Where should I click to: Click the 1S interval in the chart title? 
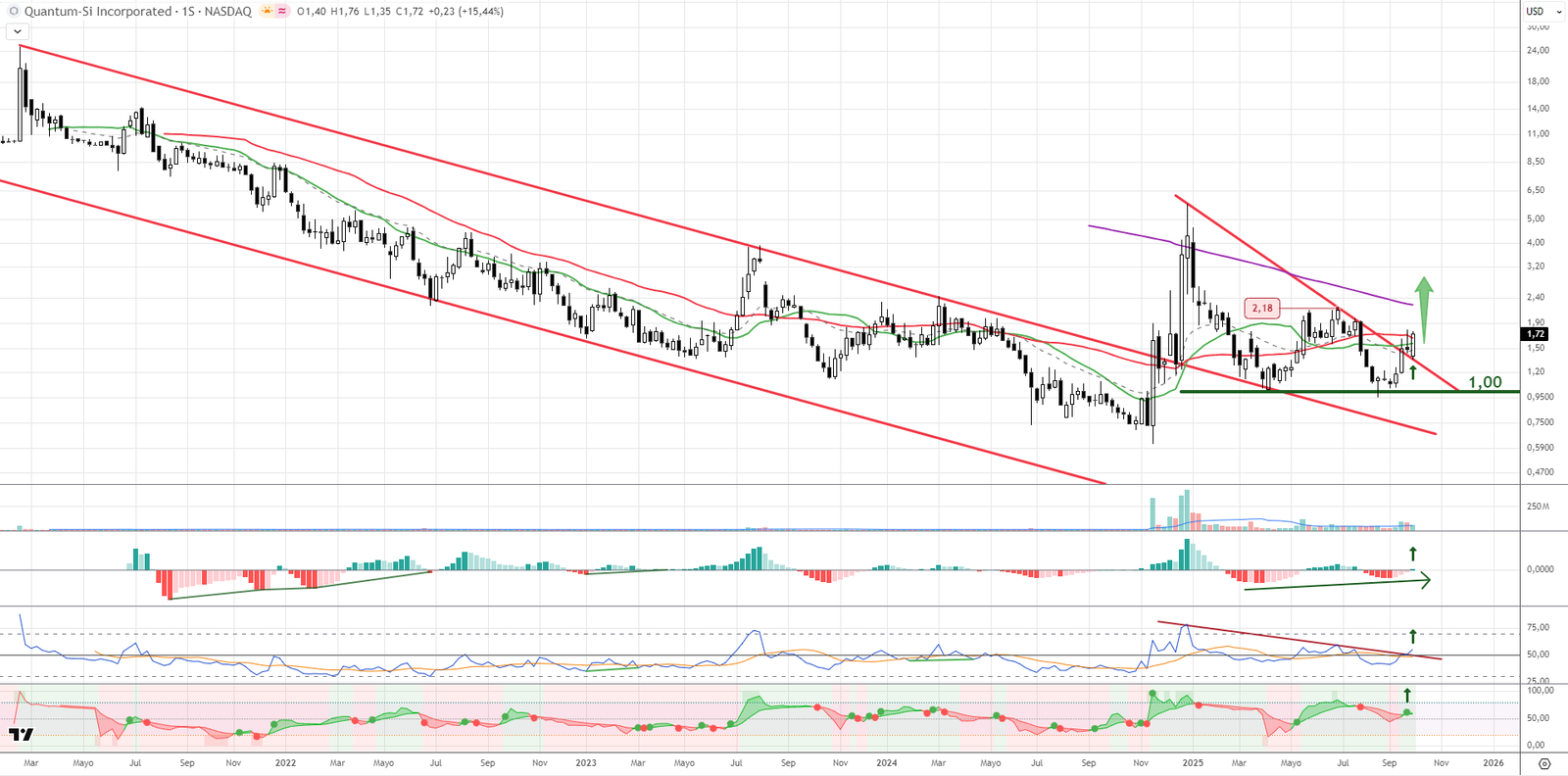click(188, 12)
